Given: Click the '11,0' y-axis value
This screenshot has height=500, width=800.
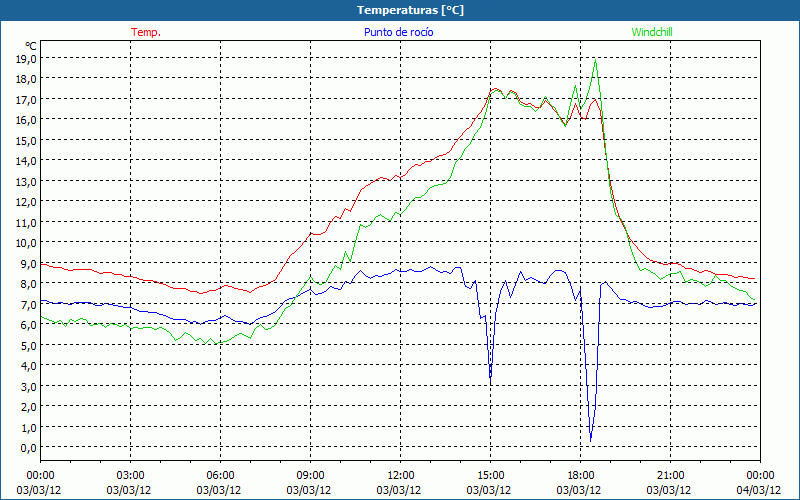Looking at the screenshot, I should (26, 222).
